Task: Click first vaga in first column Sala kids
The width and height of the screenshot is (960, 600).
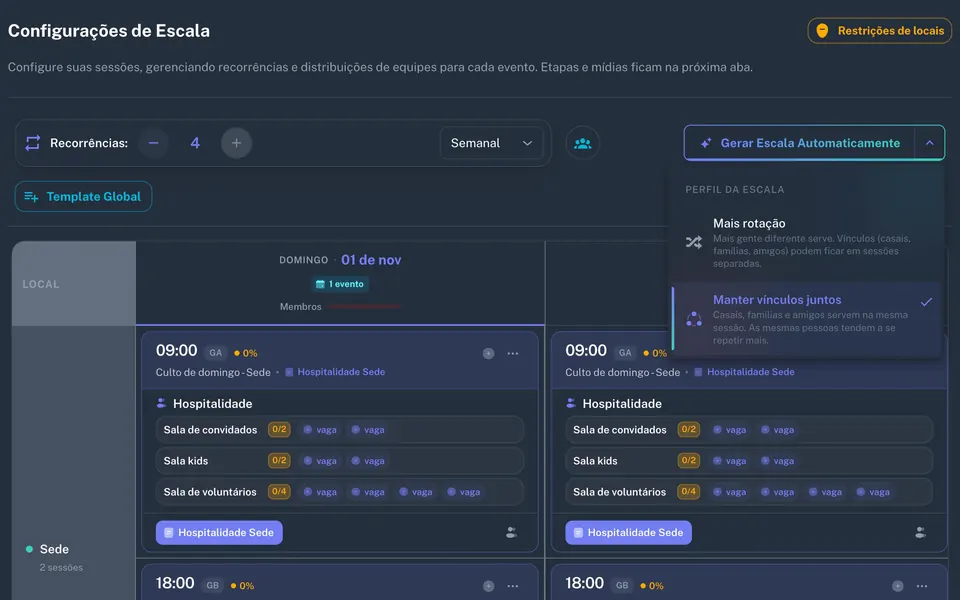Action: [320, 461]
